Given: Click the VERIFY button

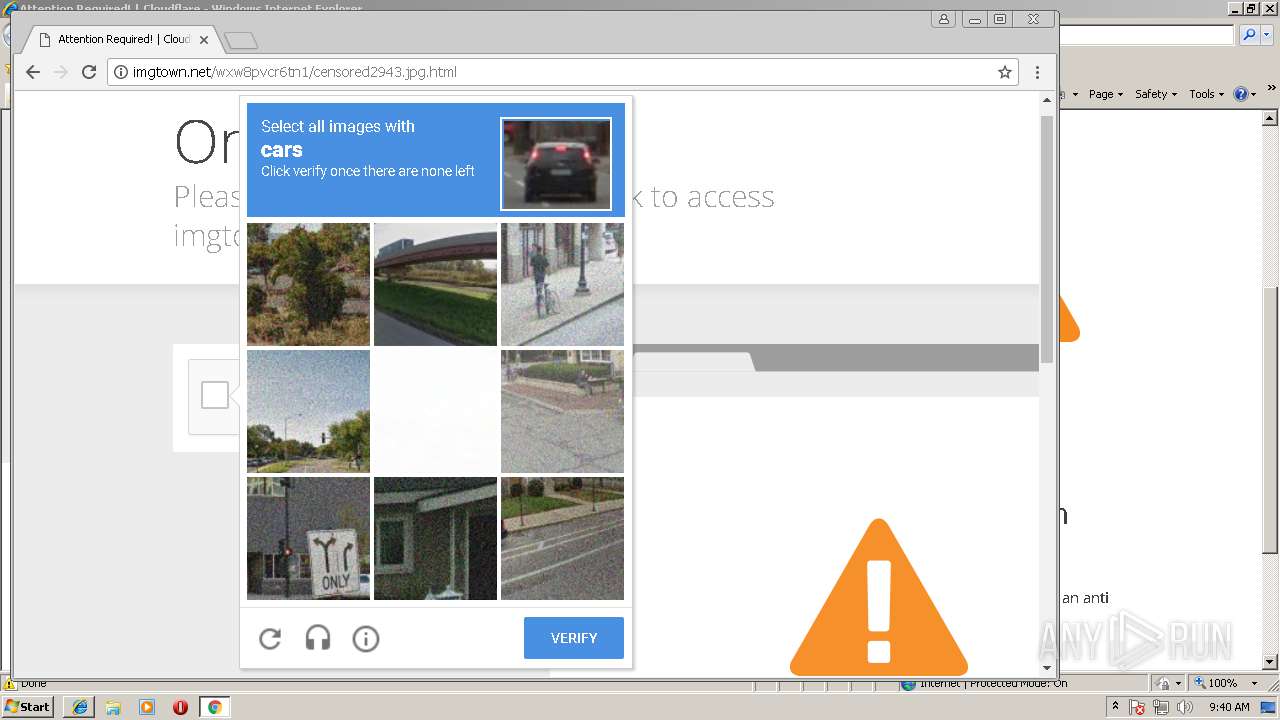Looking at the screenshot, I should 574,638.
